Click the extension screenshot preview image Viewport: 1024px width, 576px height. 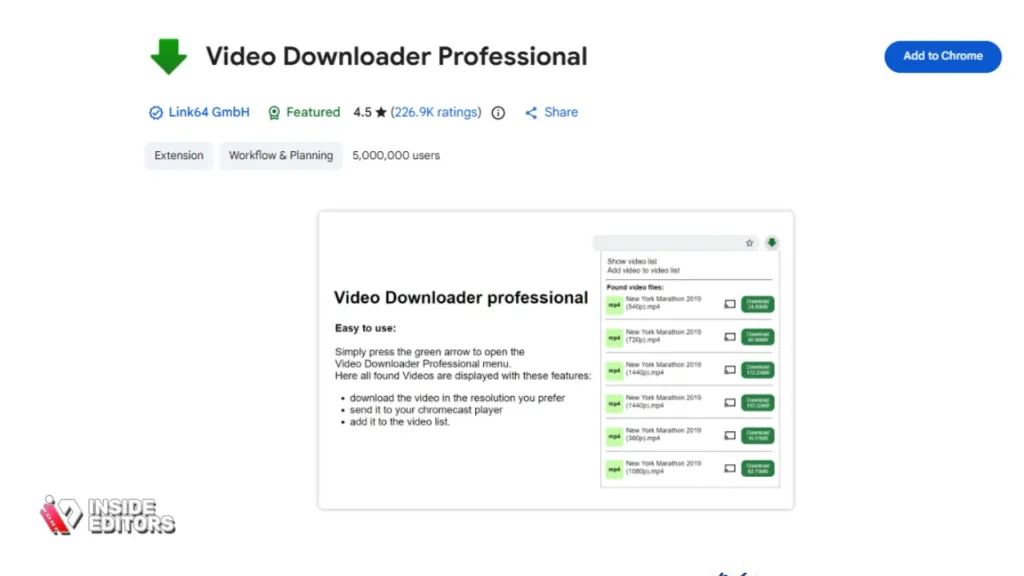556,360
